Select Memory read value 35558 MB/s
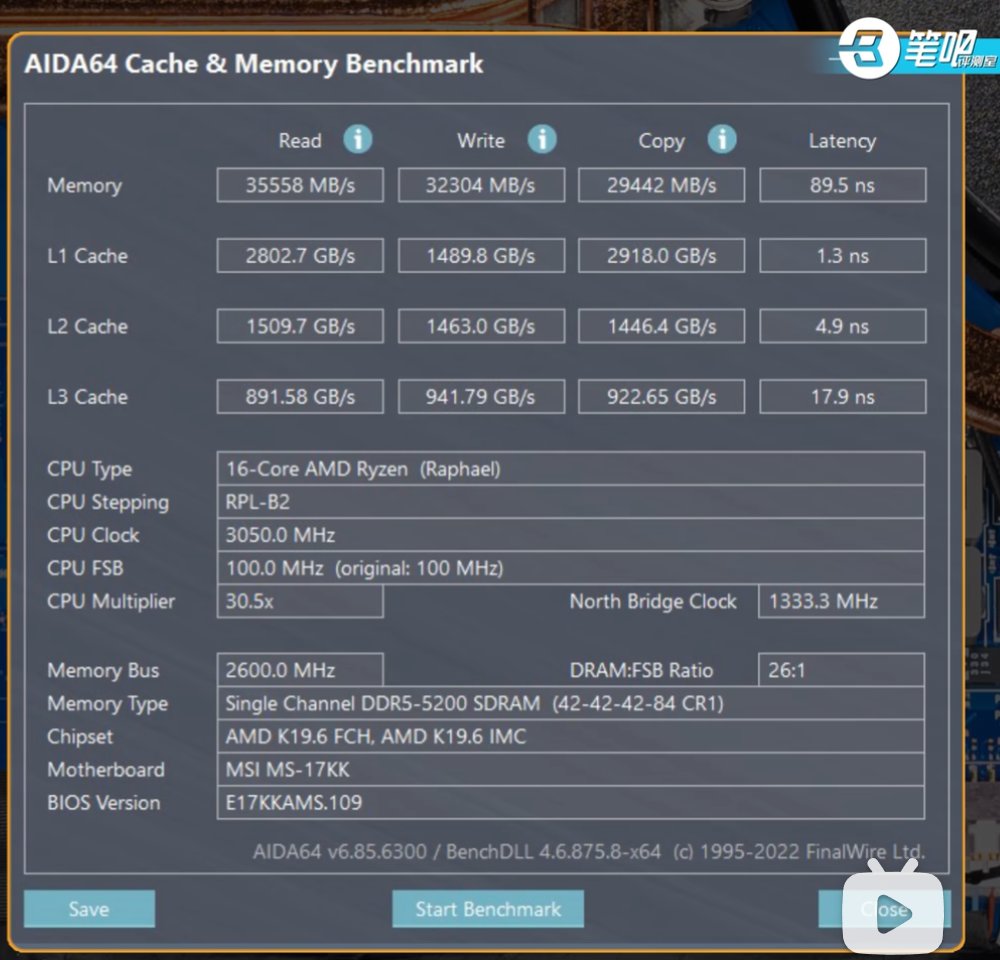The height and width of the screenshot is (960, 1000). click(x=300, y=185)
